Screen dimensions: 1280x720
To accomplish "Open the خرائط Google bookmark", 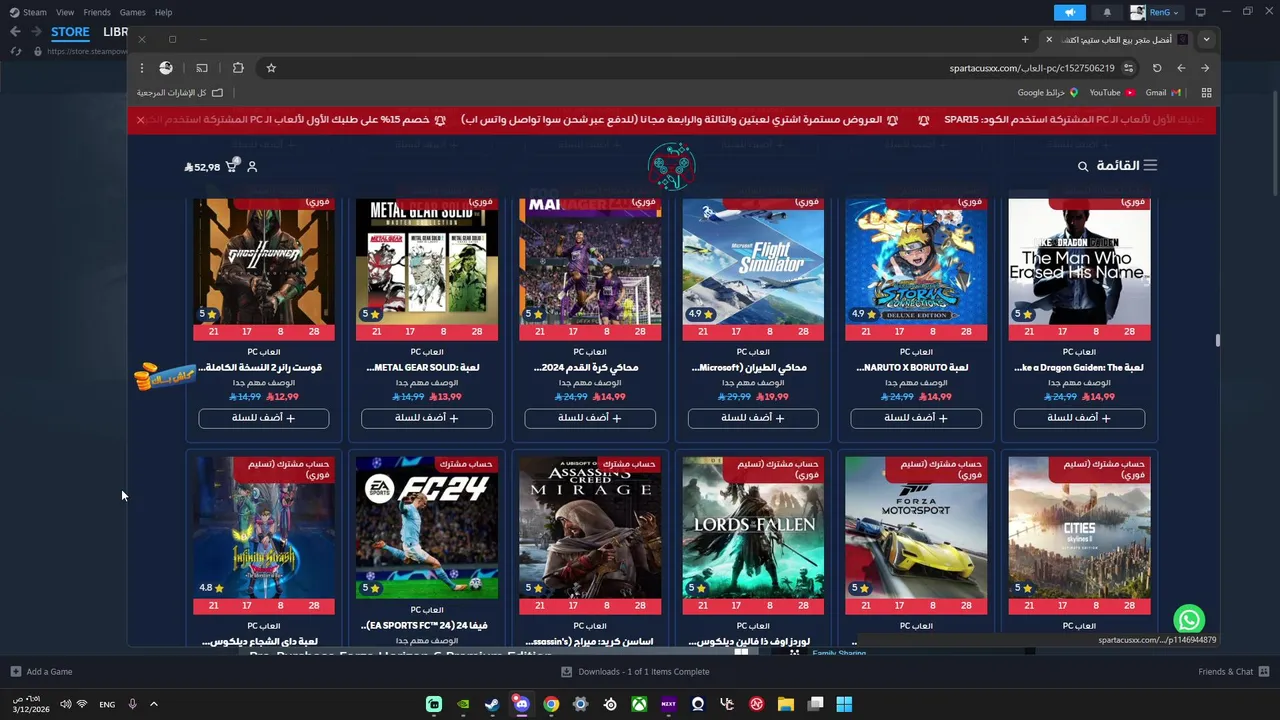I will [x=1048, y=93].
